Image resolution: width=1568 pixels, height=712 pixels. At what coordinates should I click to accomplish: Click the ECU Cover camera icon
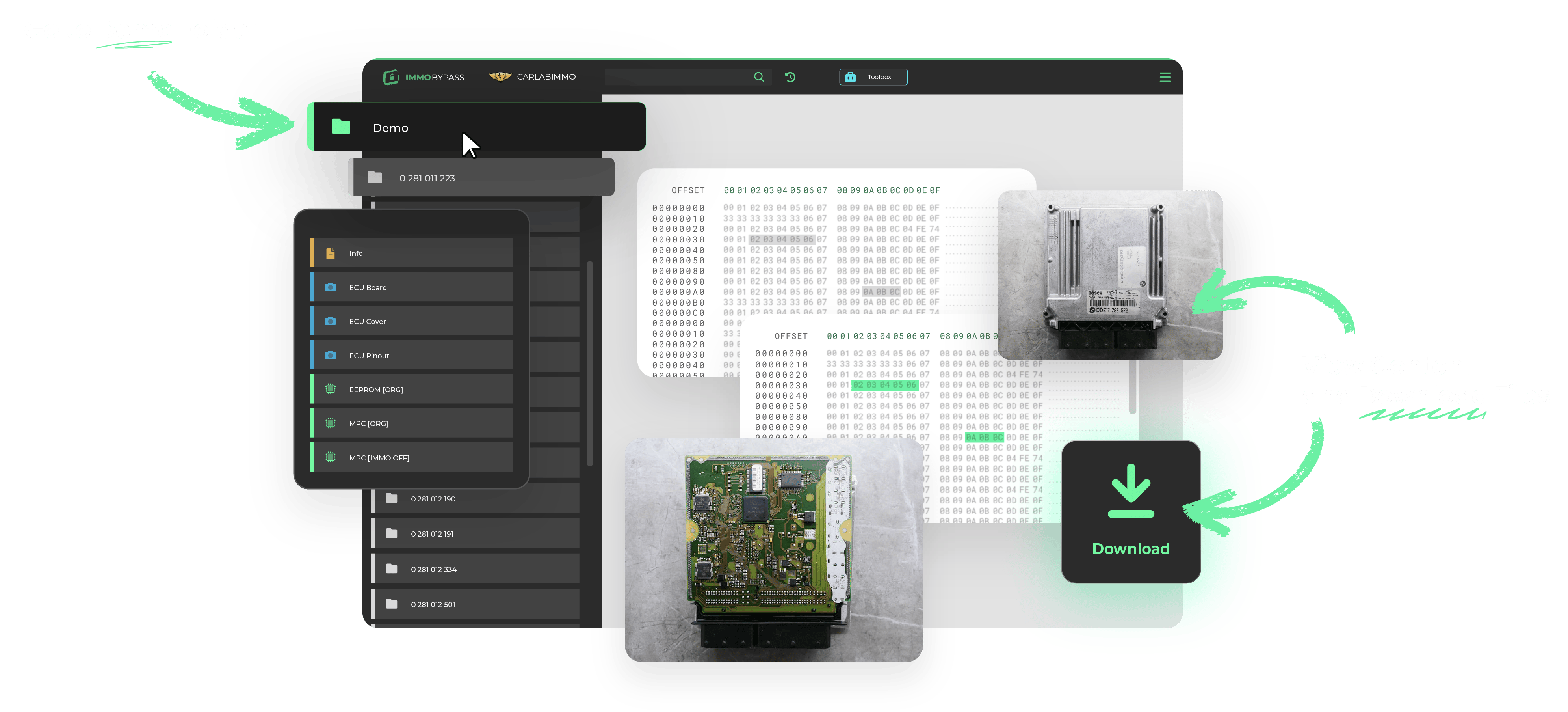pos(331,321)
